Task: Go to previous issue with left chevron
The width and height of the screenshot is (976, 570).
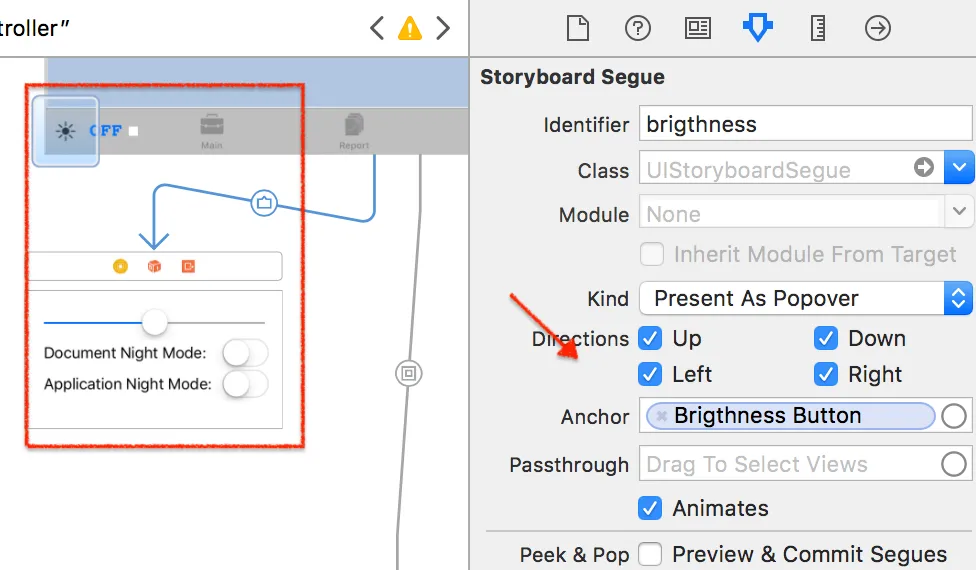Action: click(x=377, y=28)
